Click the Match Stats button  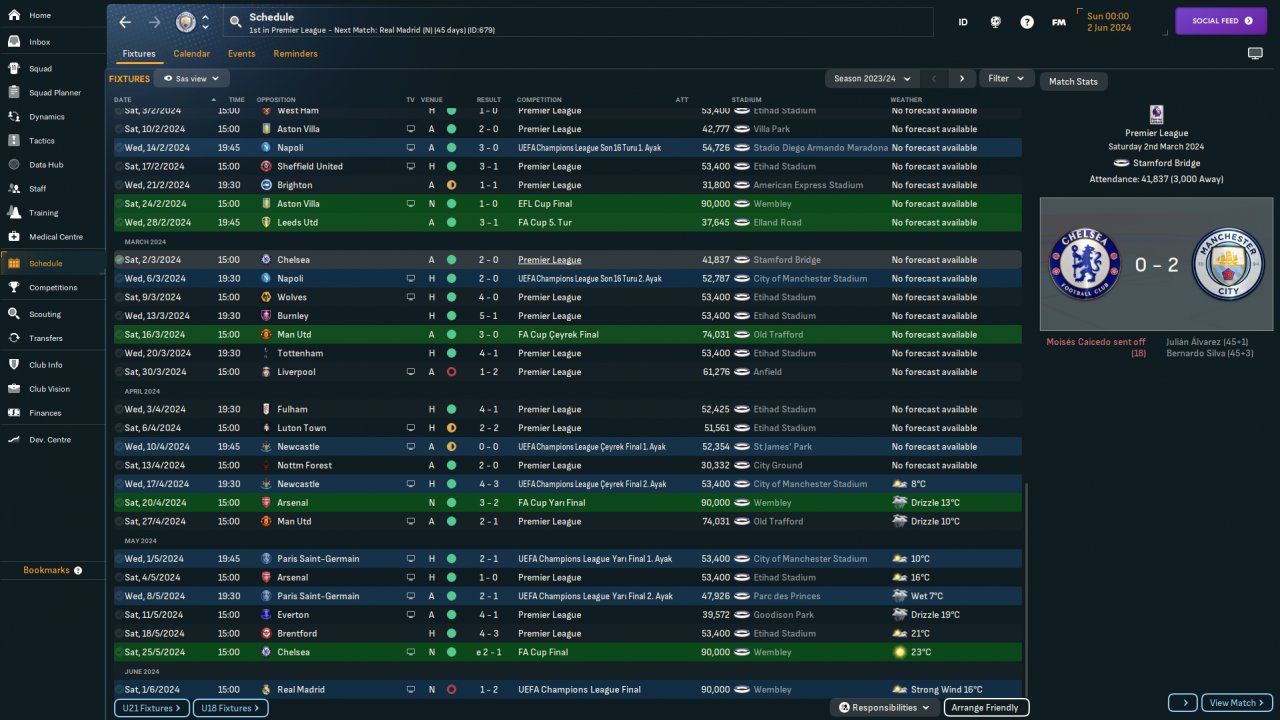pos(1073,82)
